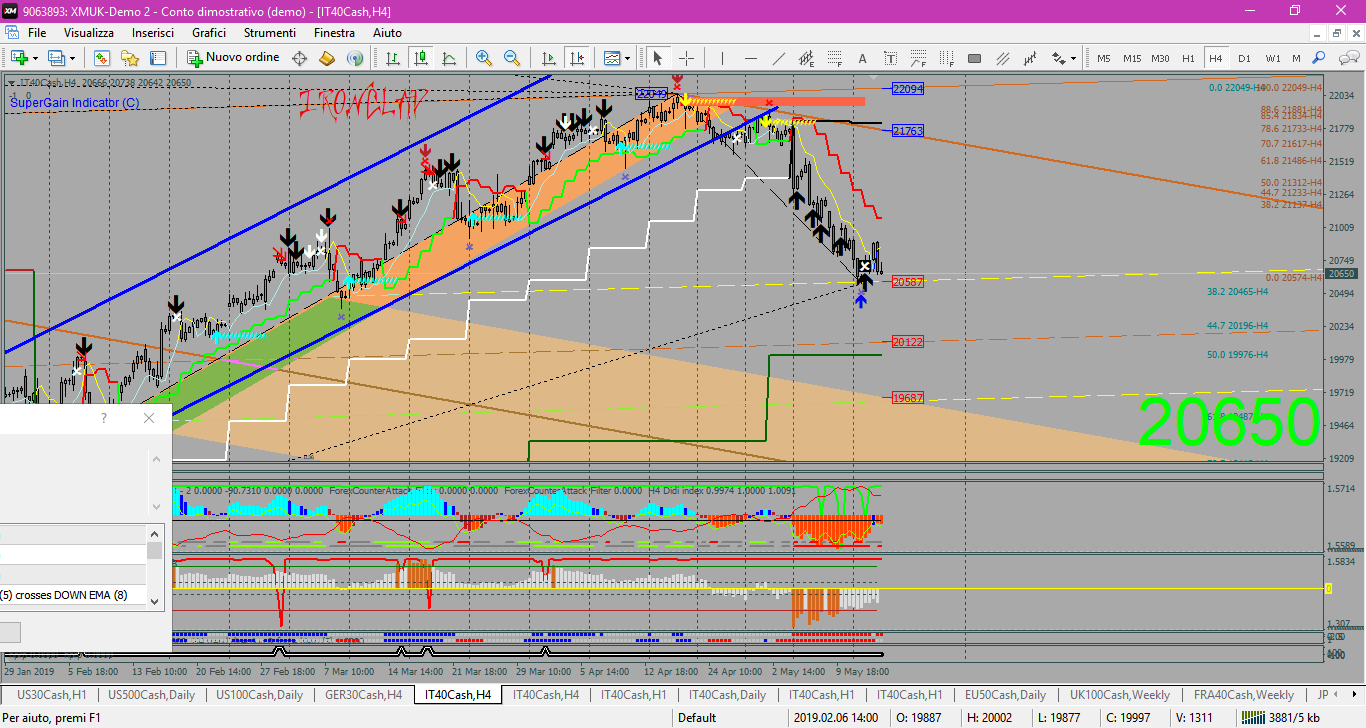Screen dimensions: 1366x728
Task: Switch timeframe to M5
Action: tap(1103, 58)
